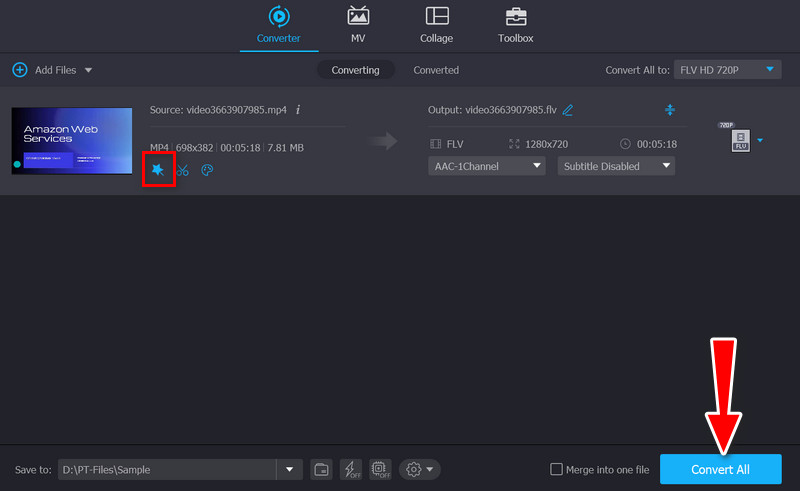This screenshot has width=800, height=491.
Task: Expand the AAC-1Channel audio dropdown
Action: coord(487,166)
